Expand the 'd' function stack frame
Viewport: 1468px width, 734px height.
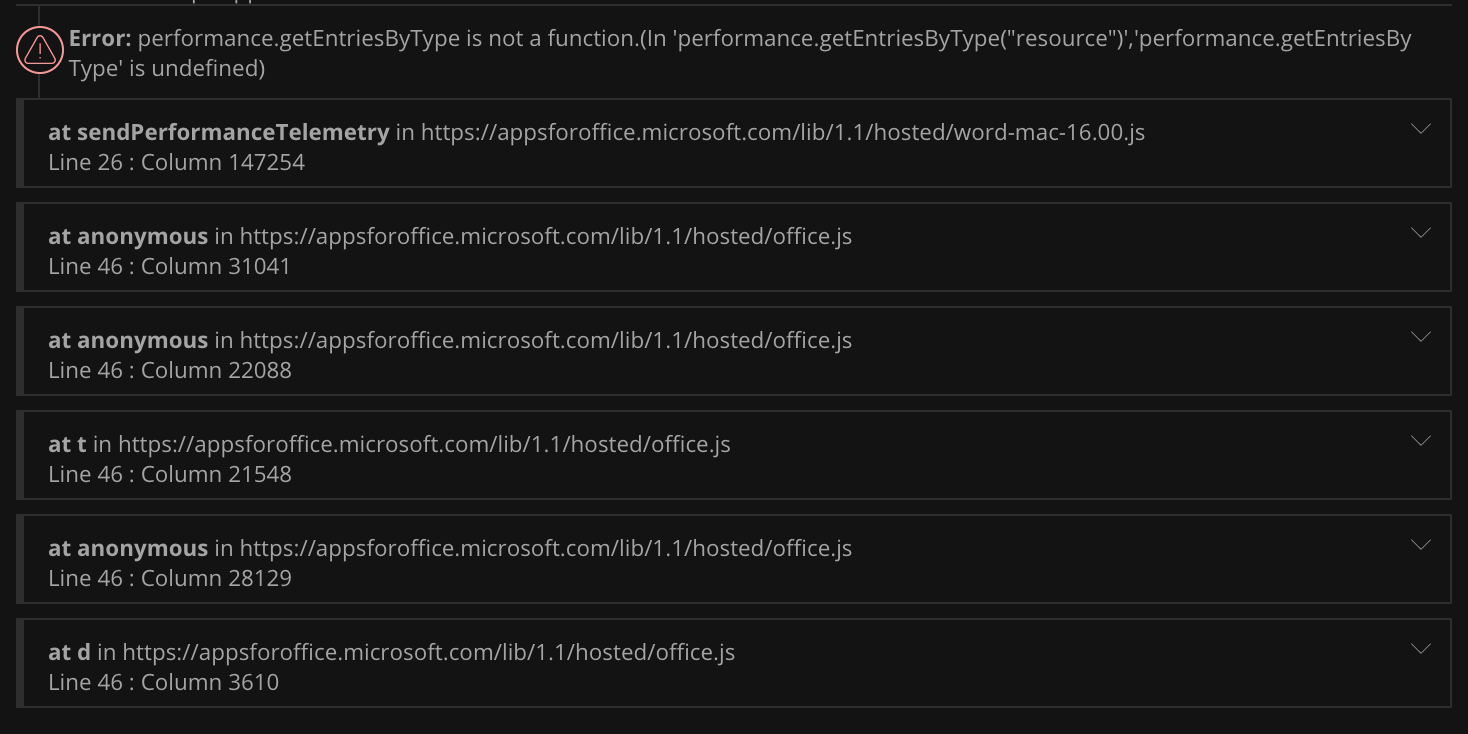(1421, 649)
